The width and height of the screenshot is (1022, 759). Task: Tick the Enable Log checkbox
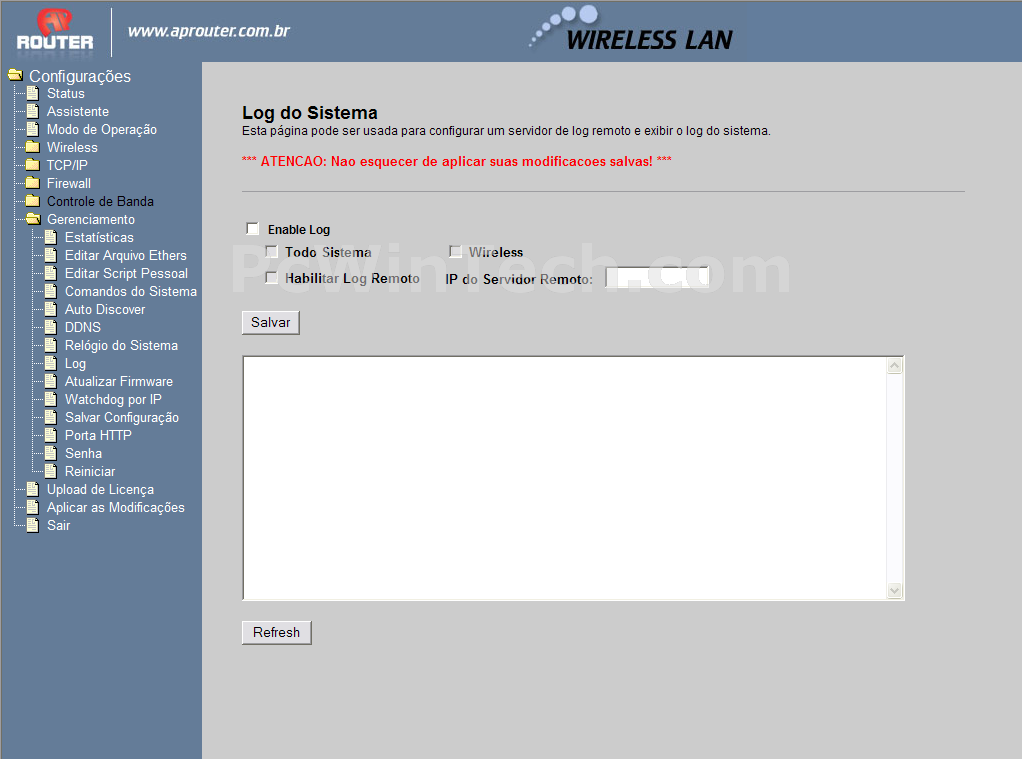(x=253, y=228)
